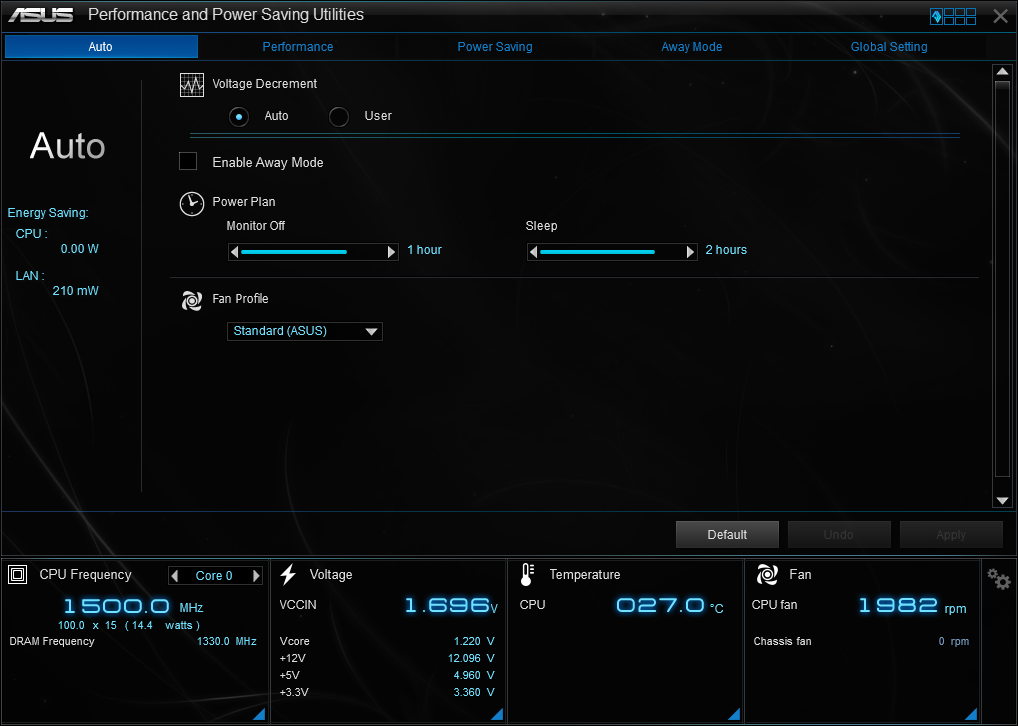Close the utilities window
The image size is (1018, 726).
point(1000,16)
